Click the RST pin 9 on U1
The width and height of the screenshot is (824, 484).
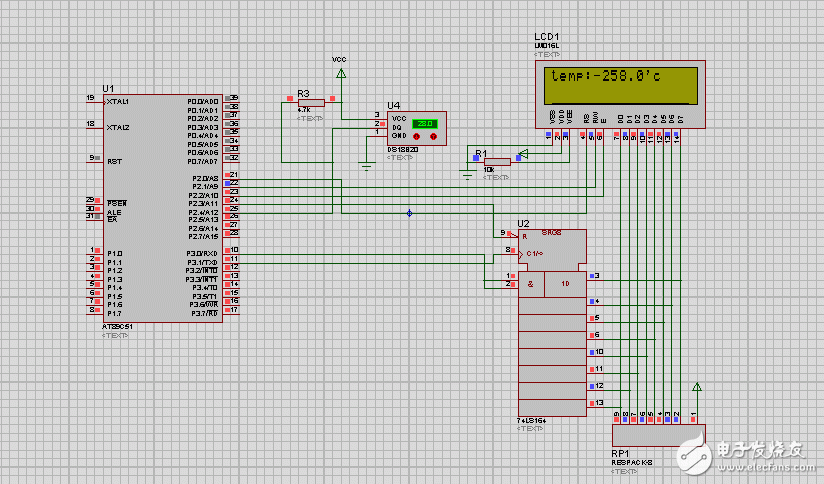click(x=93, y=158)
